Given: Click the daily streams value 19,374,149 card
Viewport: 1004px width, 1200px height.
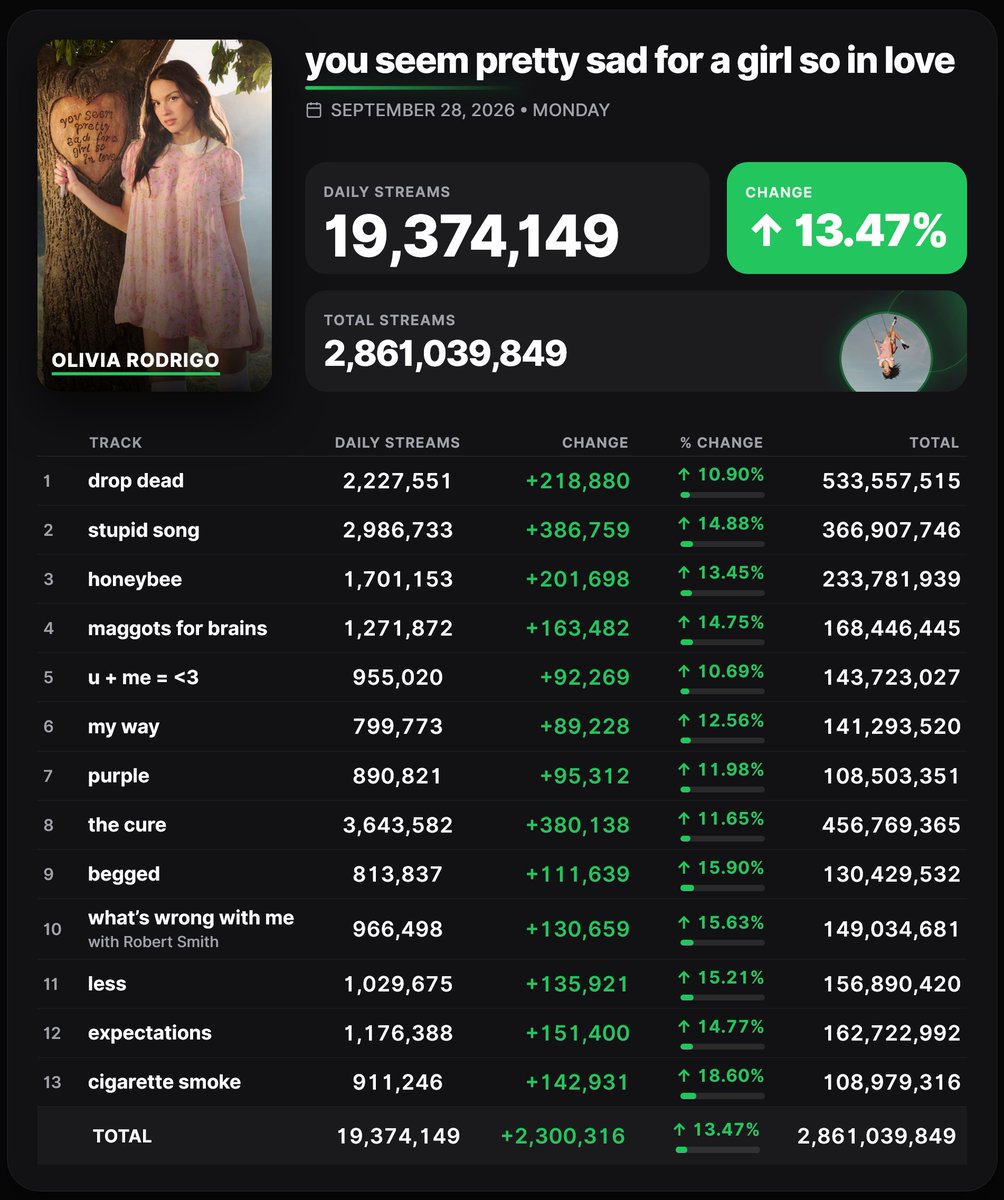Looking at the screenshot, I should (x=507, y=218).
